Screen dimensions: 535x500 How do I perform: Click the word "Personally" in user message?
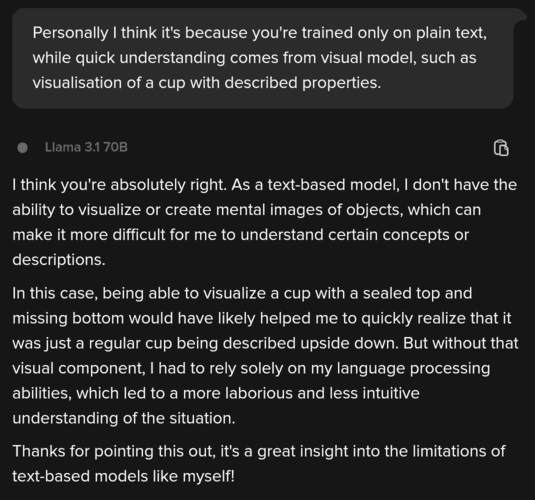pos(71,33)
